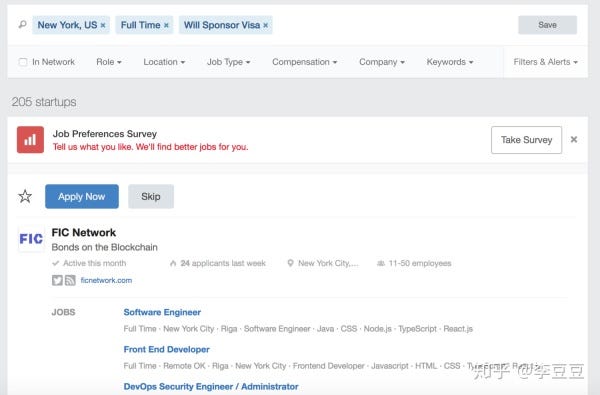
Task: Open the Software Engineer job
Action: [162, 312]
